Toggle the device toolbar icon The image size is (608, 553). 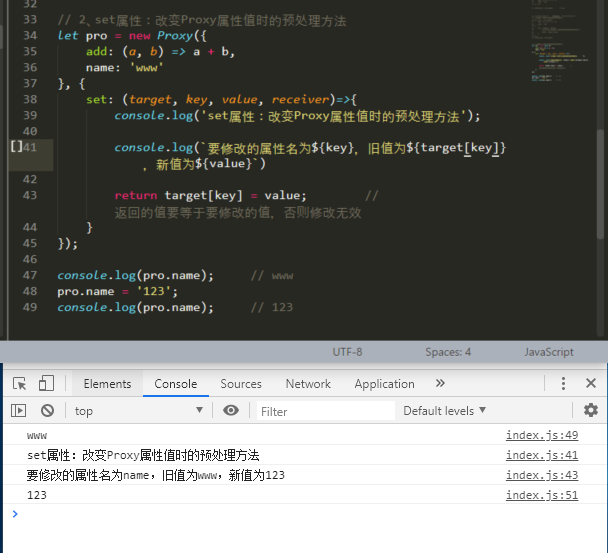tap(46, 384)
